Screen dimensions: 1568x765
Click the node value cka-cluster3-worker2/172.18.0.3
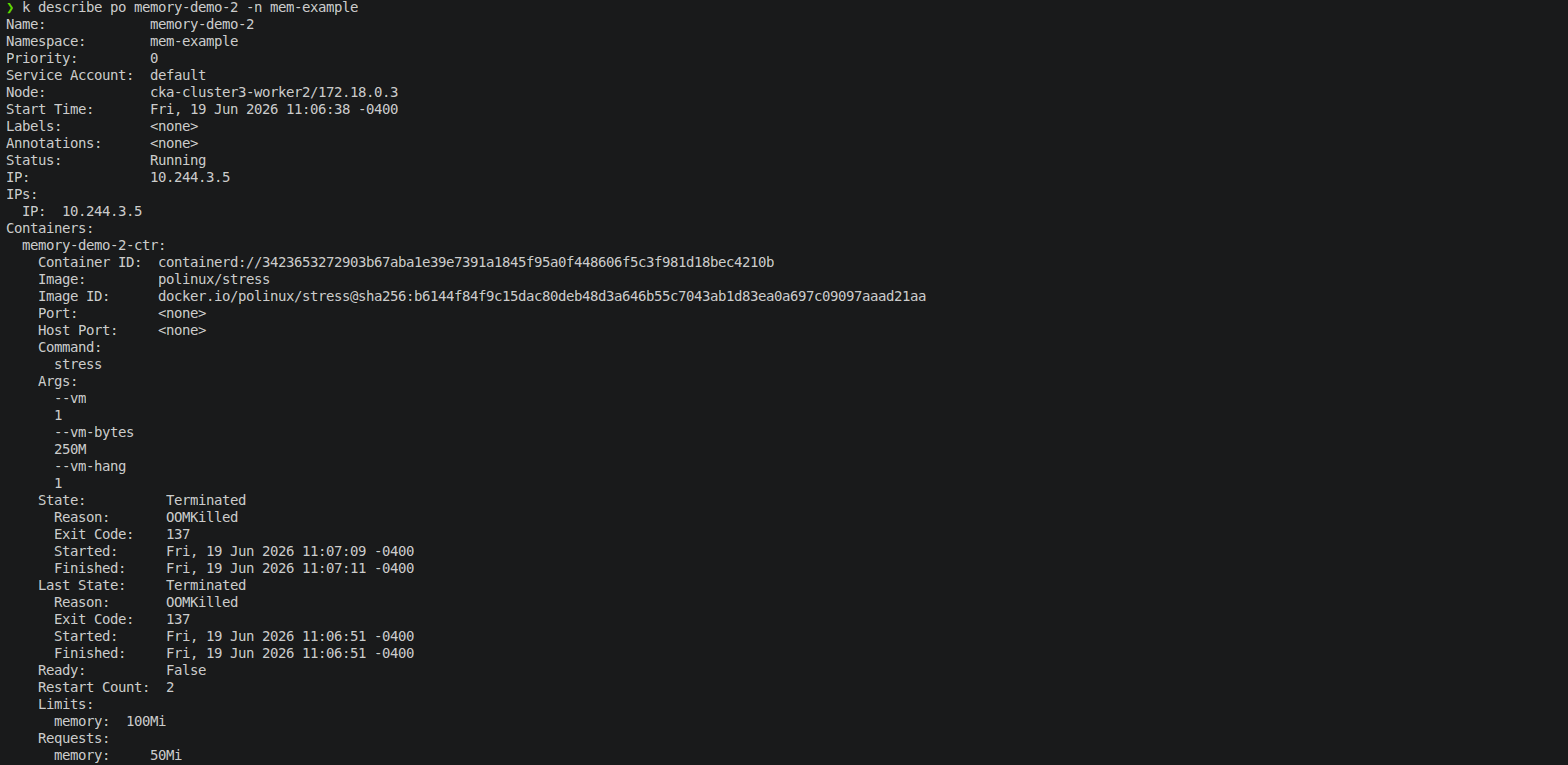(274, 92)
